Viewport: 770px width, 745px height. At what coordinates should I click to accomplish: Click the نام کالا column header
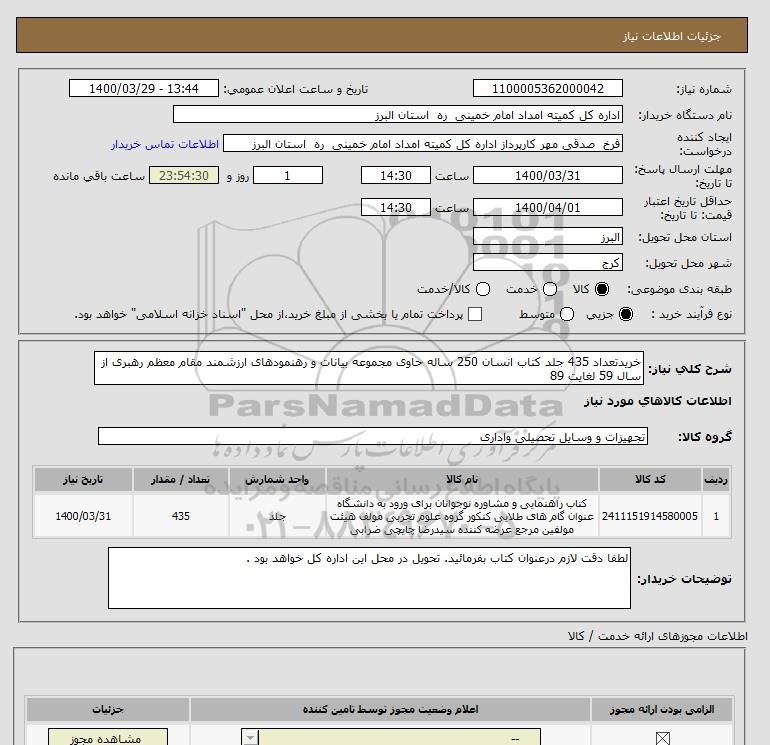(x=462, y=479)
